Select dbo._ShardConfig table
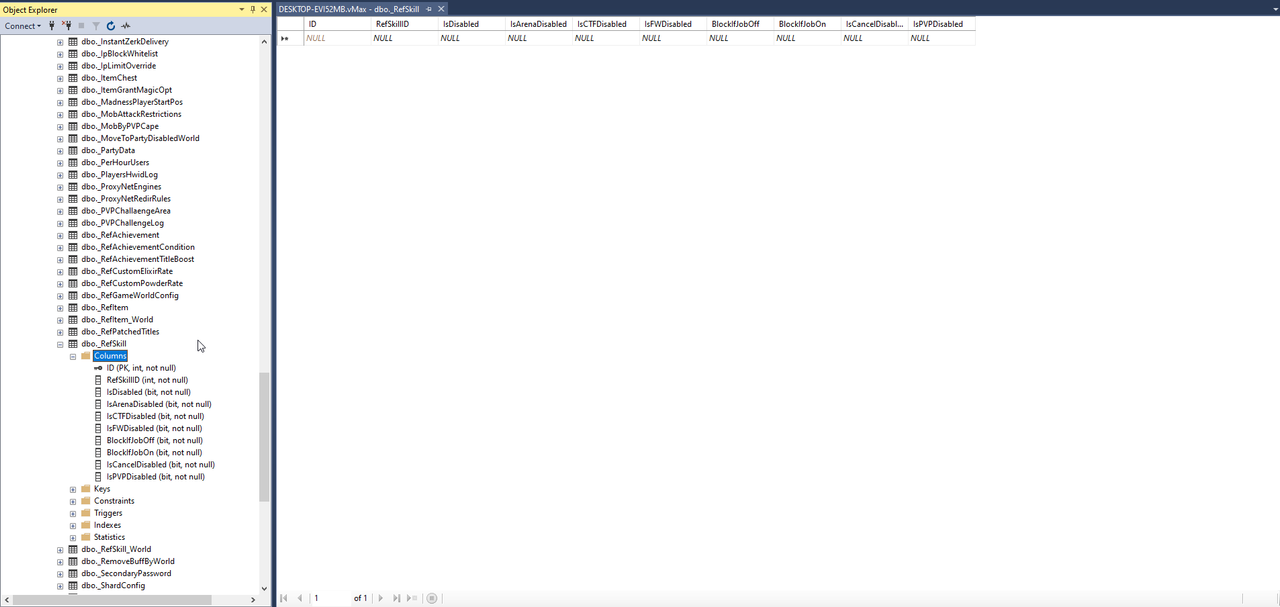This screenshot has width=1280, height=607. coord(113,586)
